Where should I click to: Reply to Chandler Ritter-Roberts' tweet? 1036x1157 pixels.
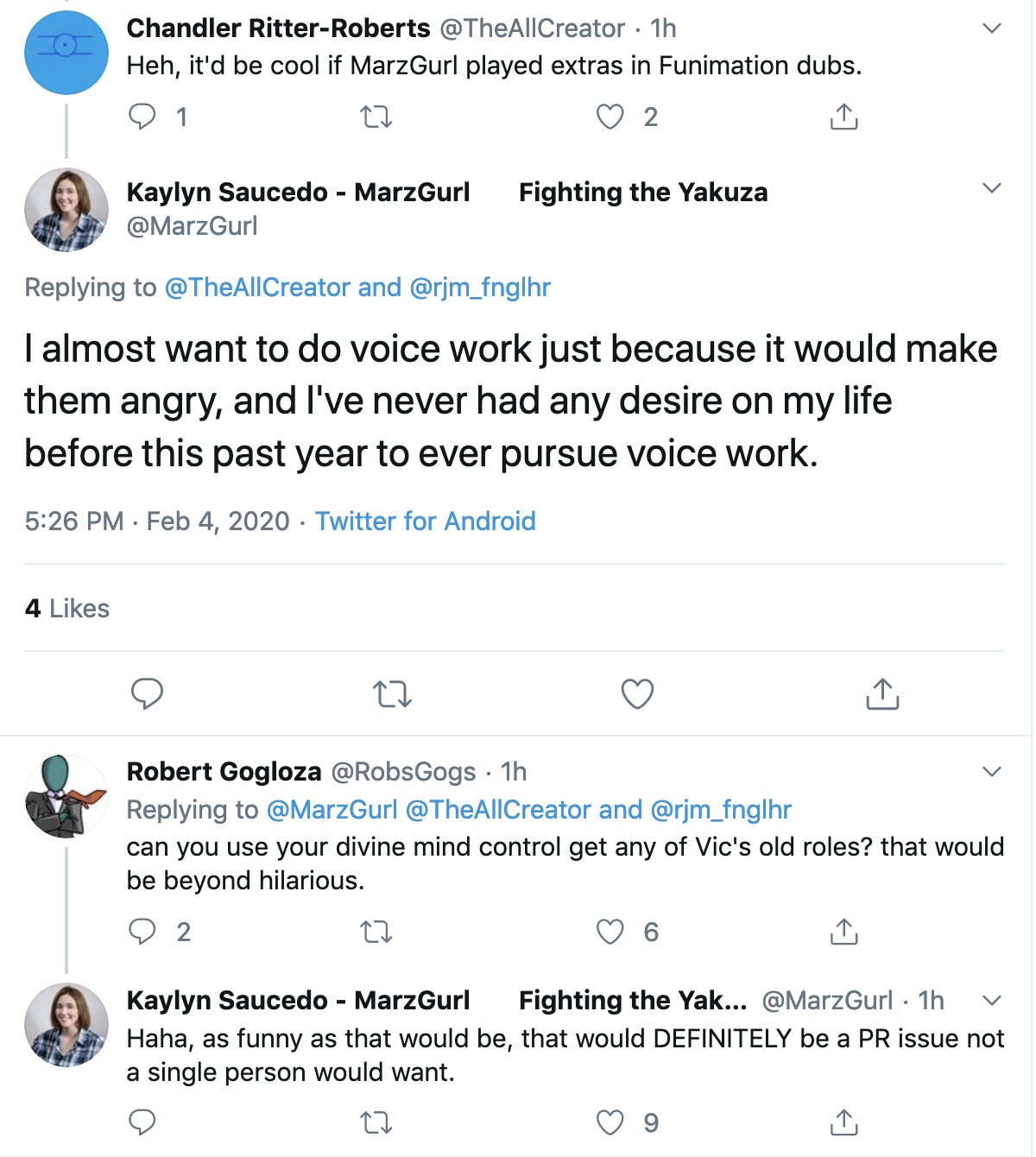pos(142,117)
